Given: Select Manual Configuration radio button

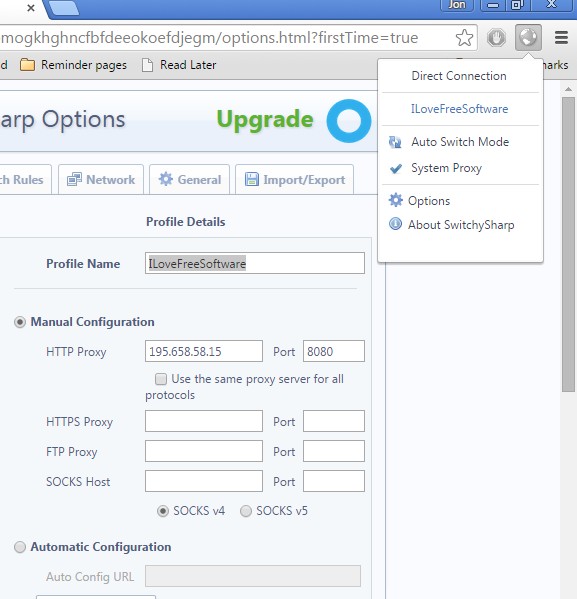Looking at the screenshot, I should coord(20,322).
